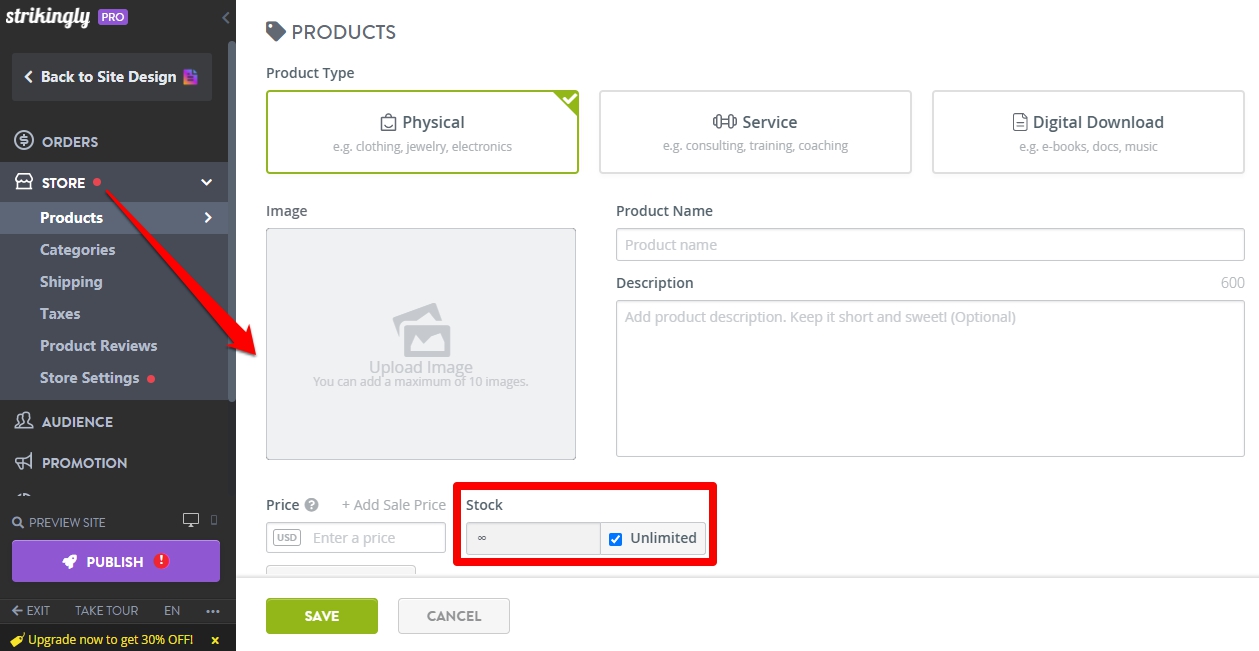The height and width of the screenshot is (651, 1259).
Task: Uncheck the Unlimited stock checkbox
Action: [x=616, y=538]
